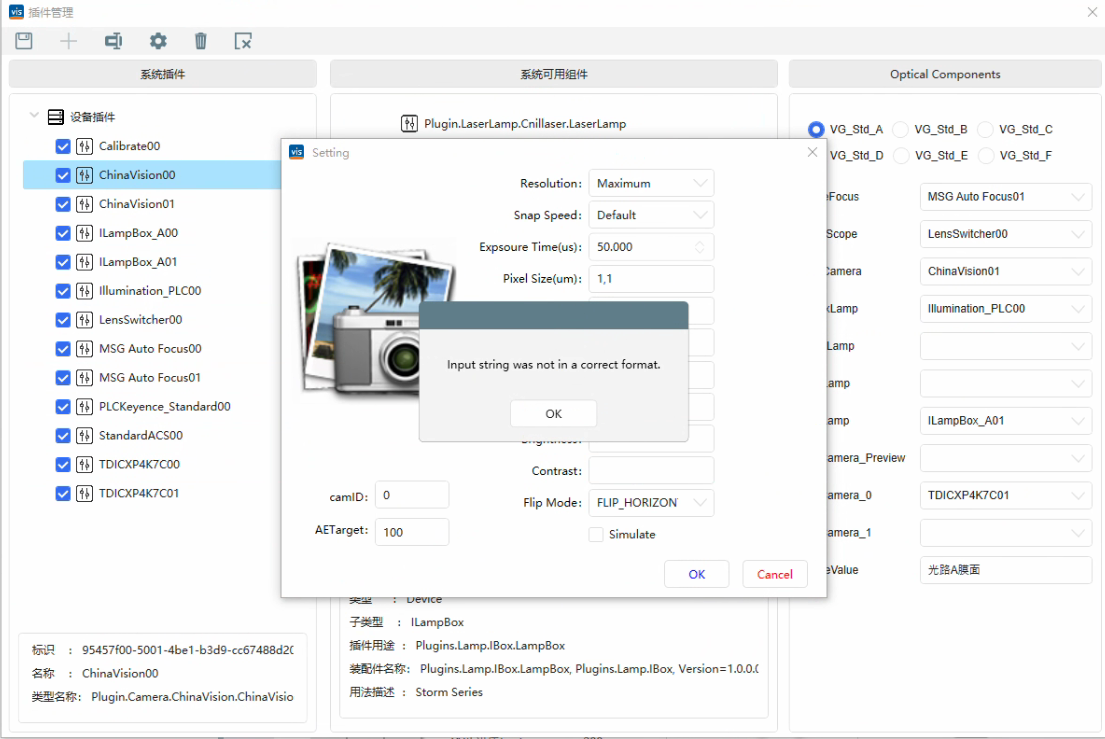This screenshot has height=739, width=1105.
Task: Click the rename device icon in toolbar
Action: [113, 41]
